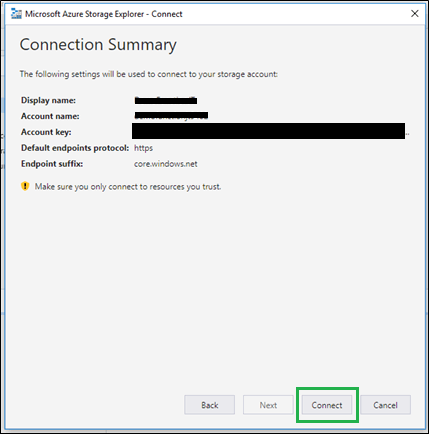Click the redacted account name value
Viewport: 429px width, 434px height.
(171, 116)
